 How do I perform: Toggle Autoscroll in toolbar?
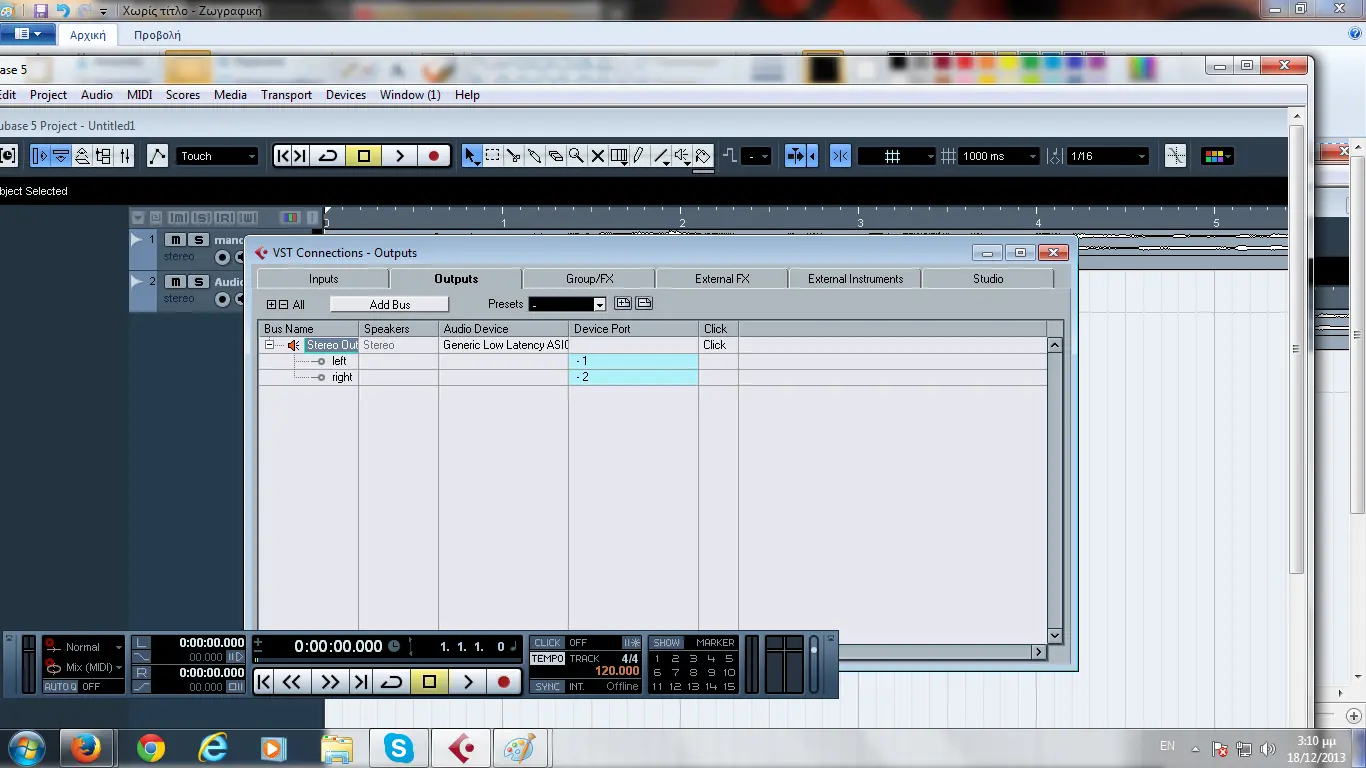coord(796,156)
